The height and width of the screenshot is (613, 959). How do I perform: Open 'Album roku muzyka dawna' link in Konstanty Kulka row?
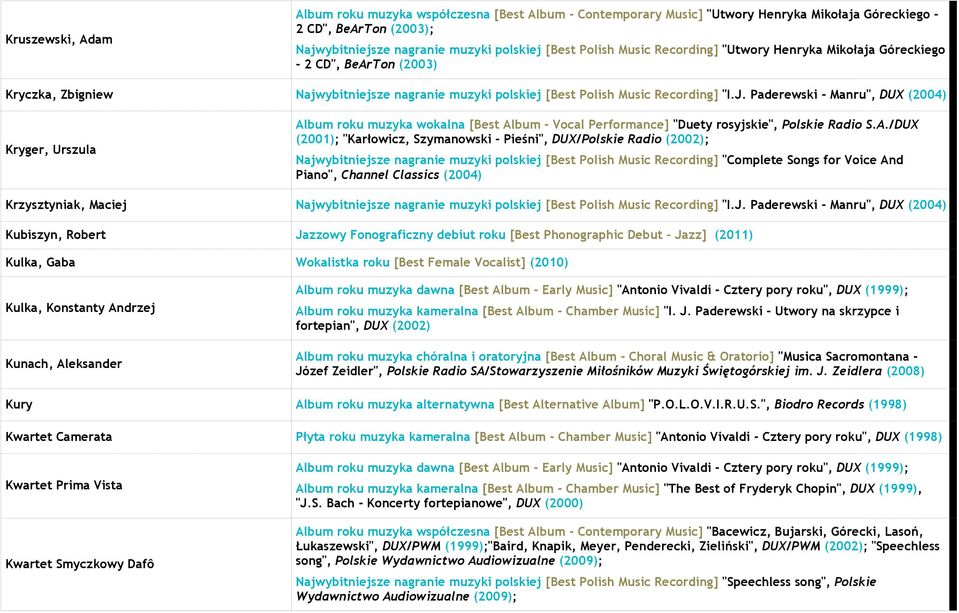coord(375,290)
